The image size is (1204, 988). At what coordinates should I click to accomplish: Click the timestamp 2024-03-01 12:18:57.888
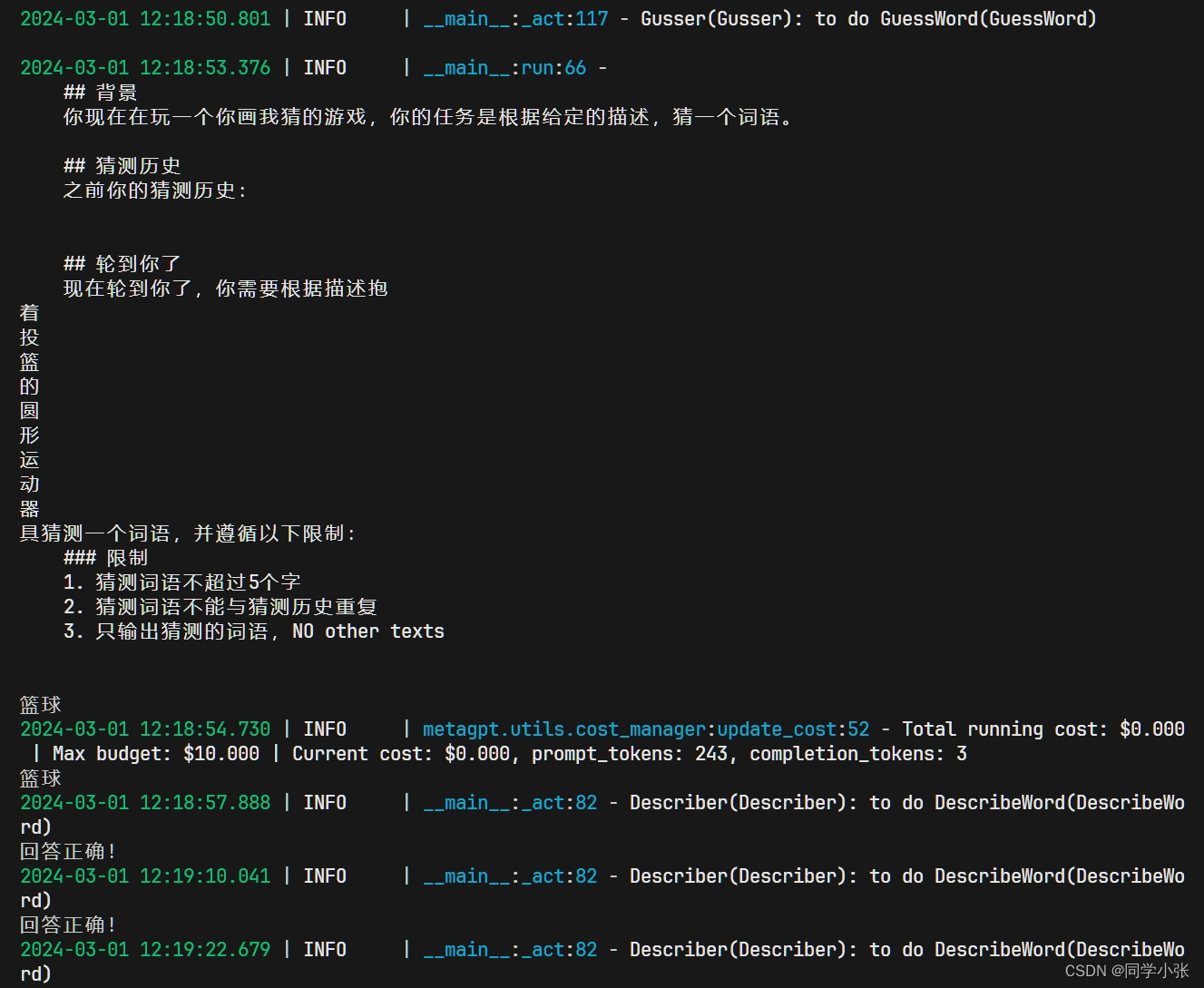pos(145,803)
